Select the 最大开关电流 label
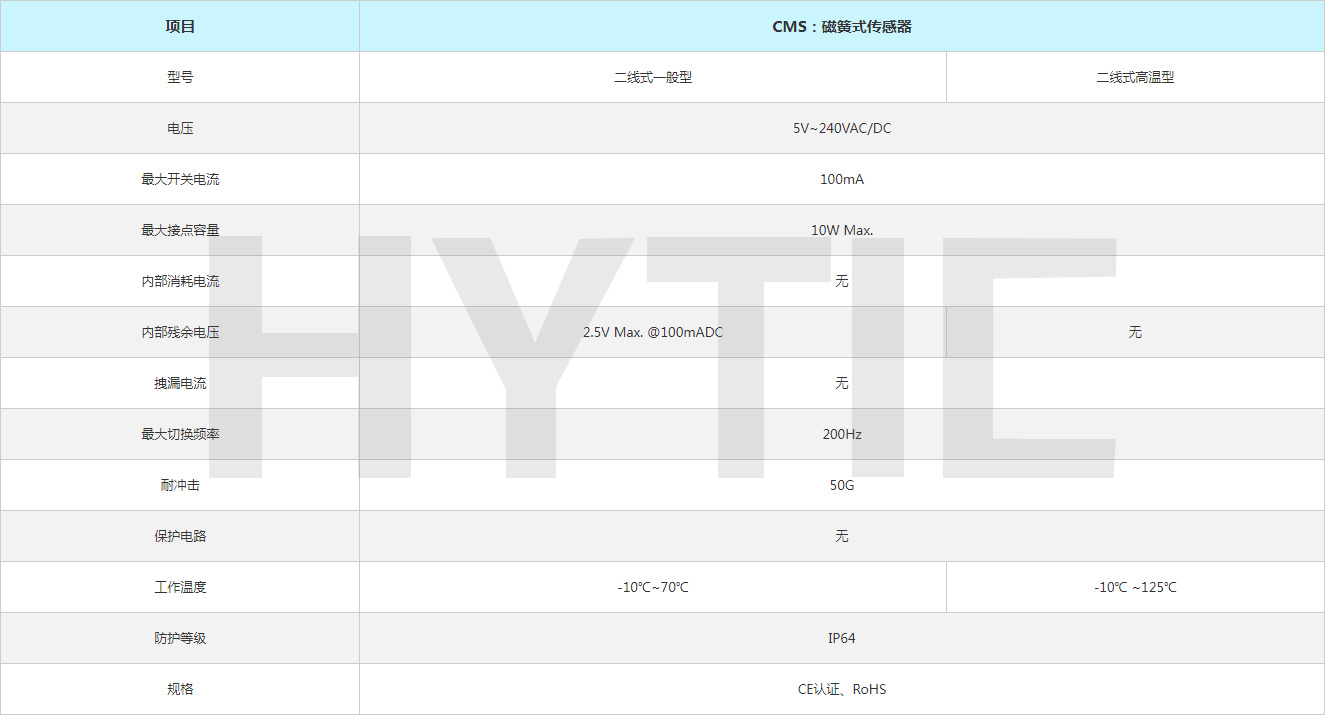1325x715 pixels. click(x=180, y=179)
